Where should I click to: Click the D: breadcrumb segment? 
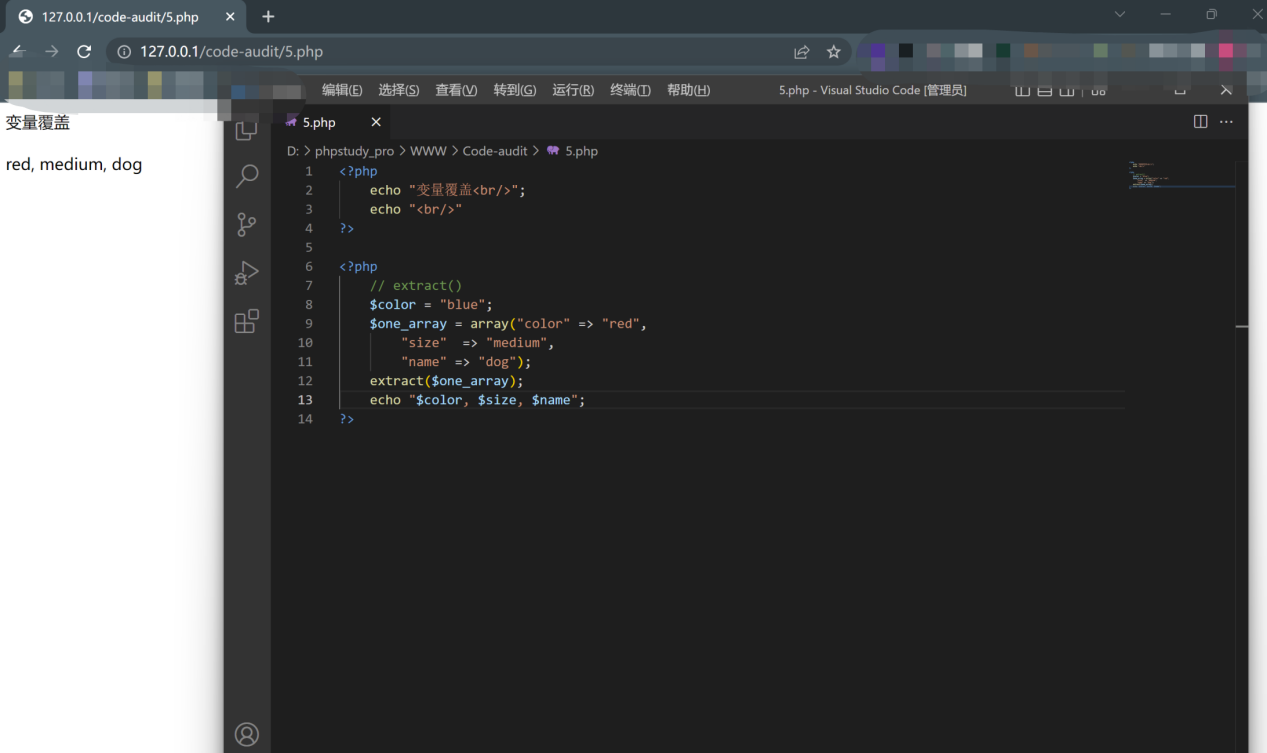(293, 151)
